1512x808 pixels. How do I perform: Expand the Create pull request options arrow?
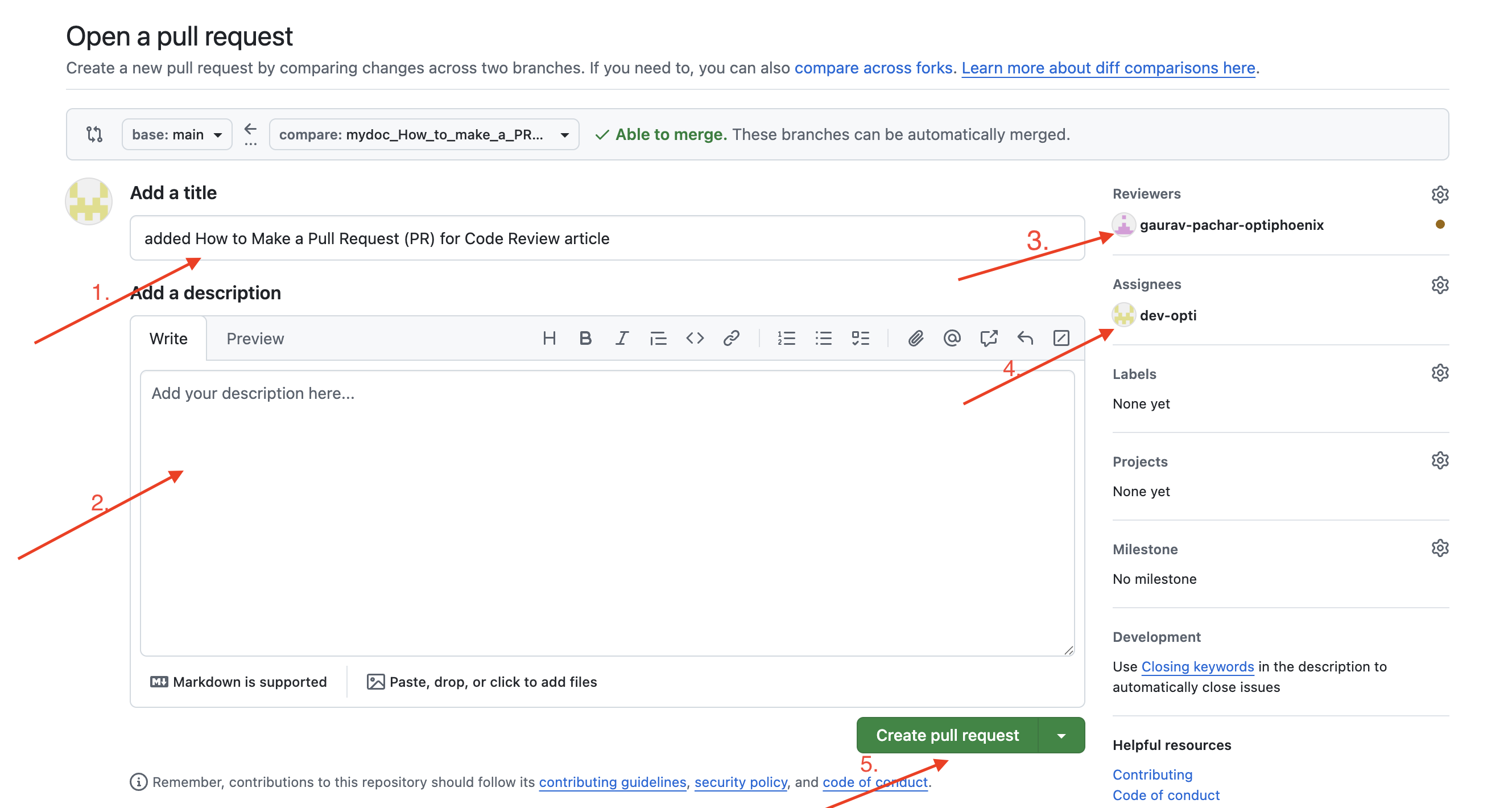[x=1061, y=735]
